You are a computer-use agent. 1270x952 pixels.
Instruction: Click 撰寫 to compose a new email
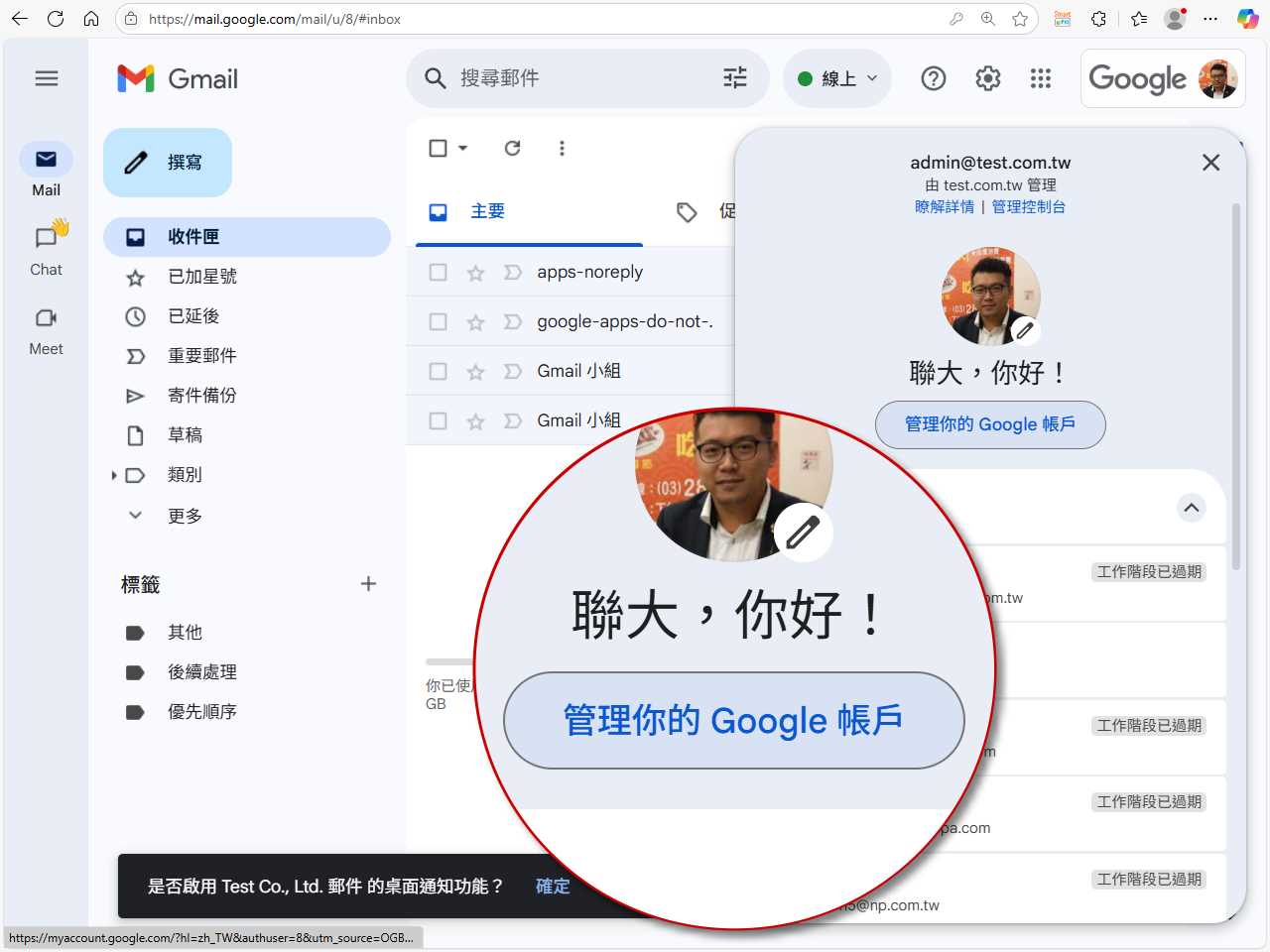pos(168,163)
